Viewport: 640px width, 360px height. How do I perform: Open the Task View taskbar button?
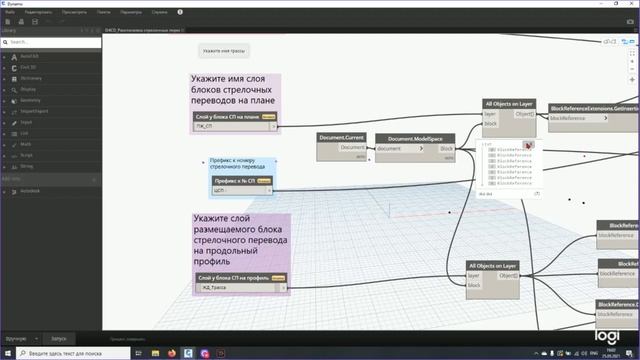[139, 353]
